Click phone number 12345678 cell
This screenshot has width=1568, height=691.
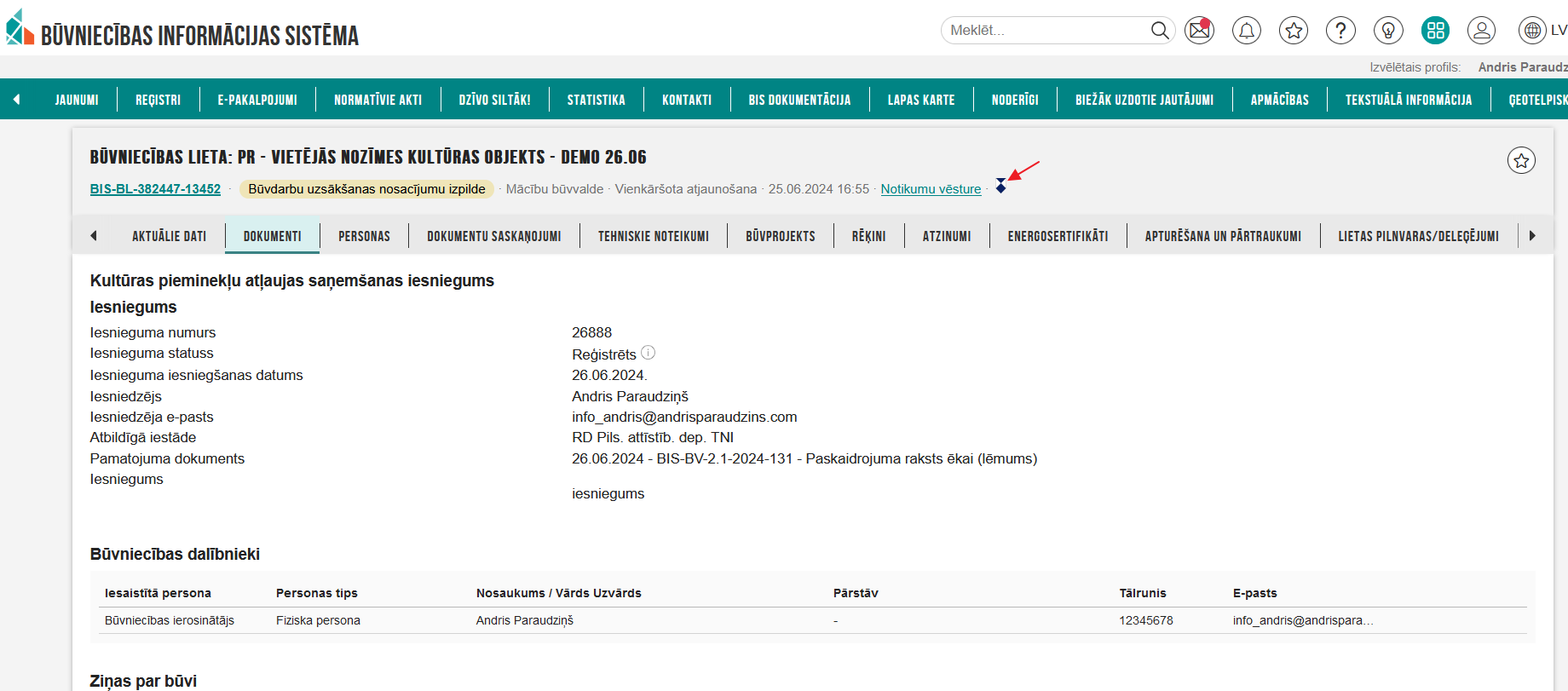pyautogui.click(x=1146, y=620)
